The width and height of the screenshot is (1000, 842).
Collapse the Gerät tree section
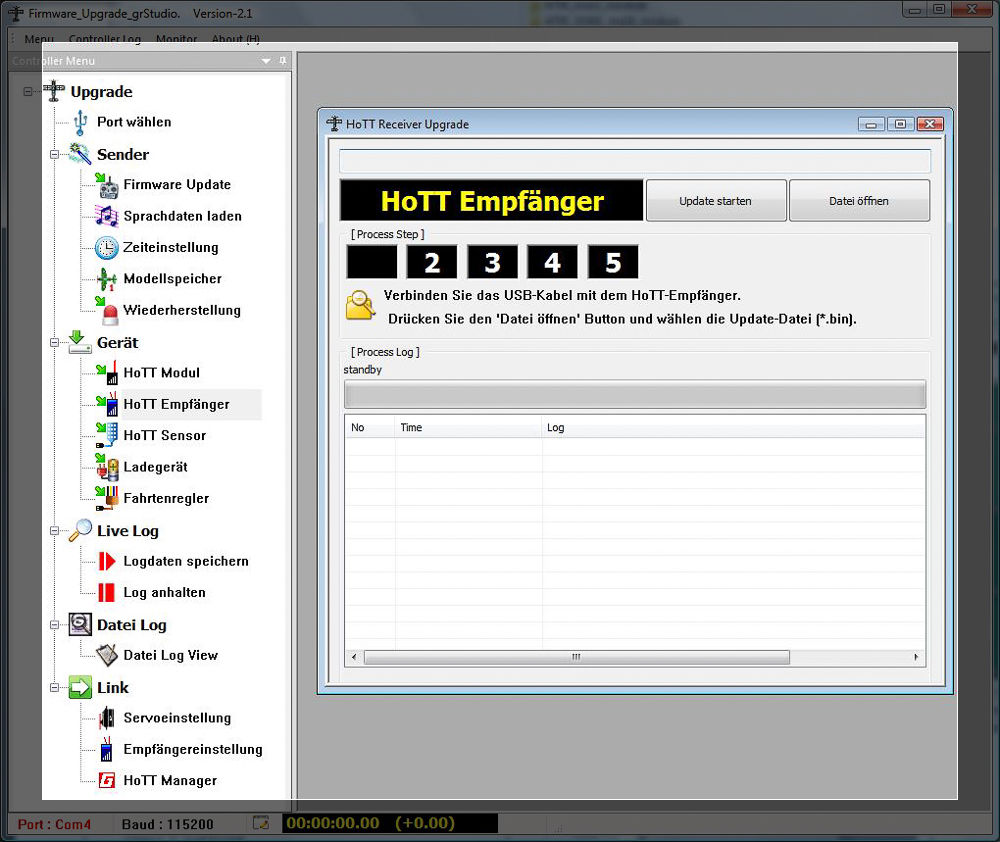[x=54, y=343]
